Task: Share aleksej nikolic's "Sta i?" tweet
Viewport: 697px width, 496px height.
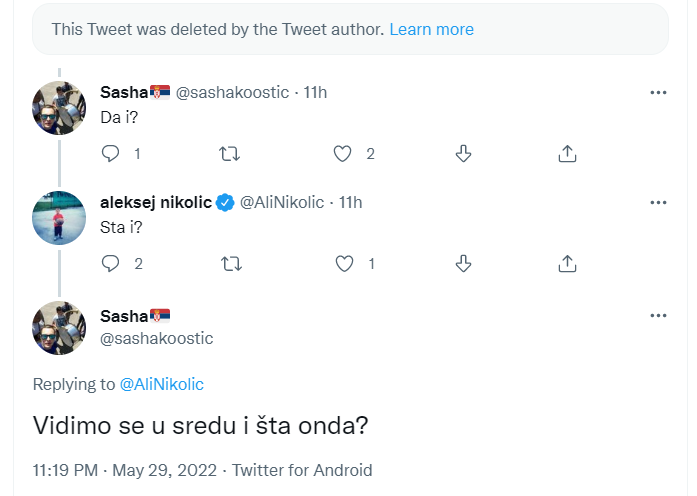Action: (566, 263)
